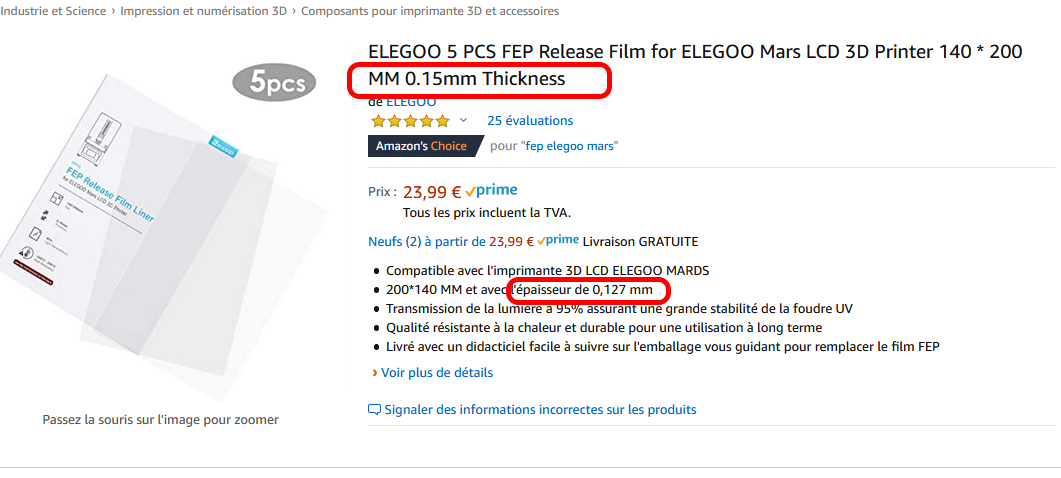The height and width of the screenshot is (478, 1061).
Task: Click the 23,99 € price next to Prix
Action: (x=431, y=192)
